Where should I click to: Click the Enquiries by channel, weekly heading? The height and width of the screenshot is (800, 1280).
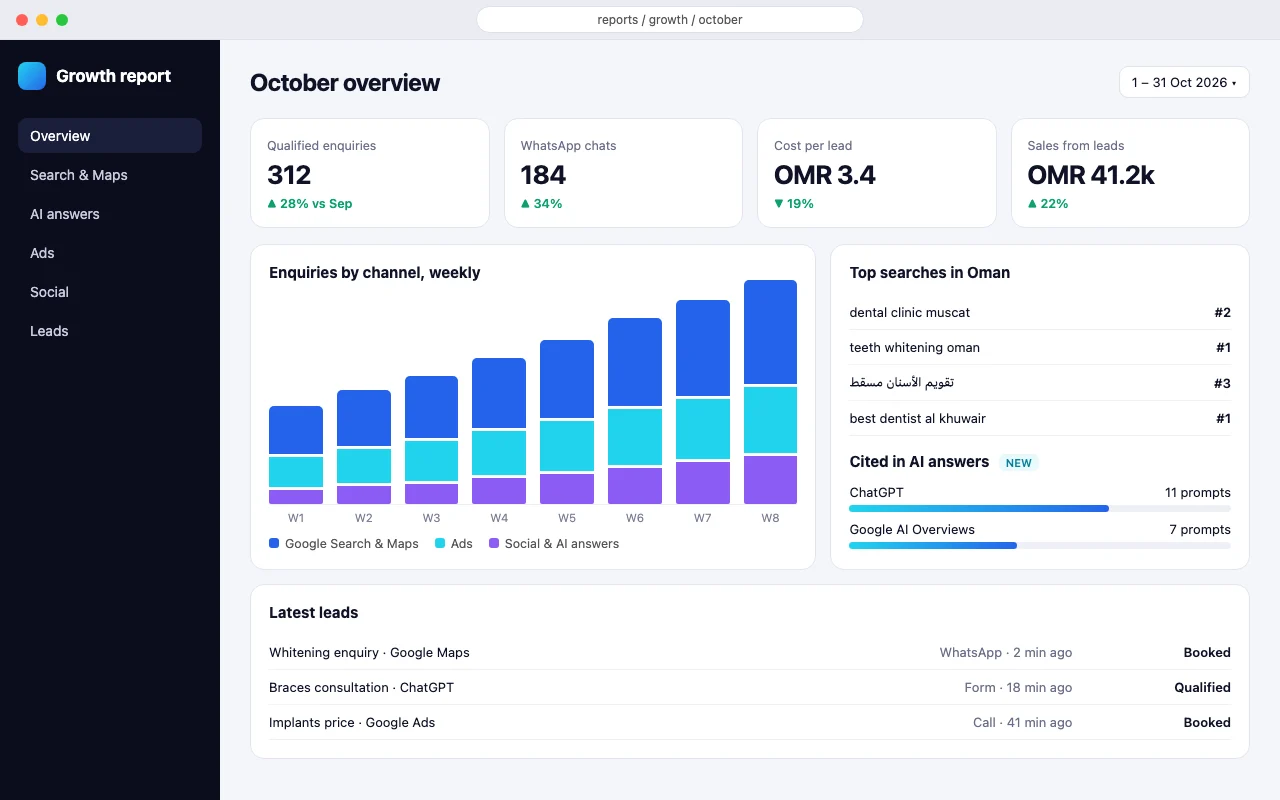375,272
